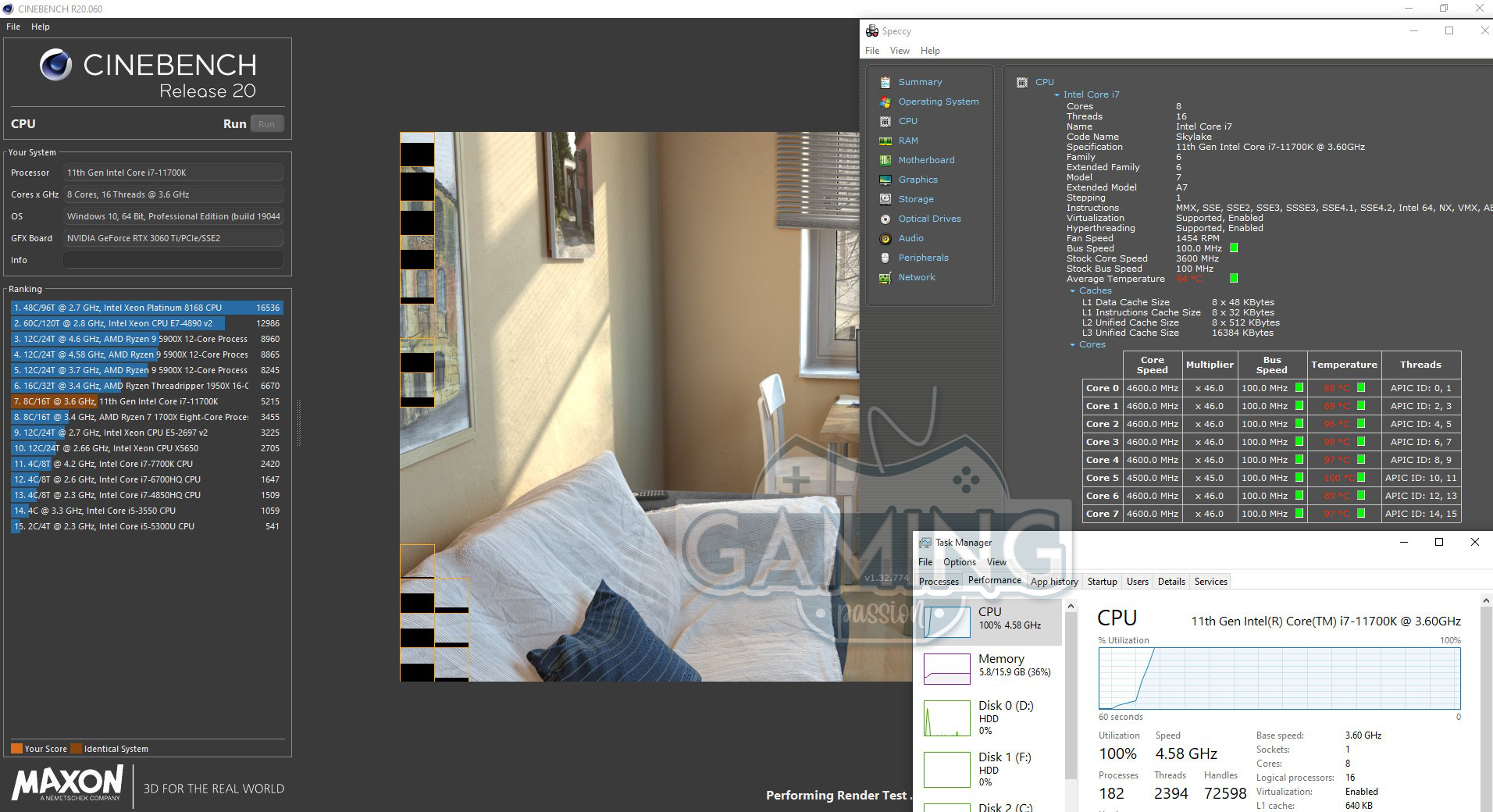Select the Operating System icon in sidebar
This screenshot has height=812, width=1493.
(x=885, y=101)
